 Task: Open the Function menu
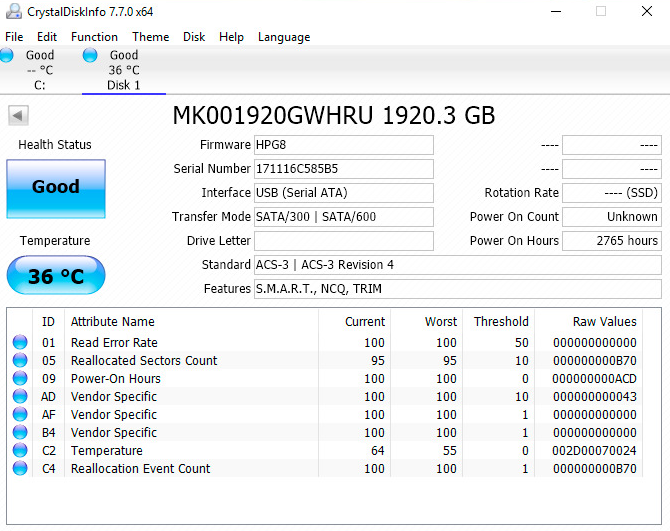94,37
